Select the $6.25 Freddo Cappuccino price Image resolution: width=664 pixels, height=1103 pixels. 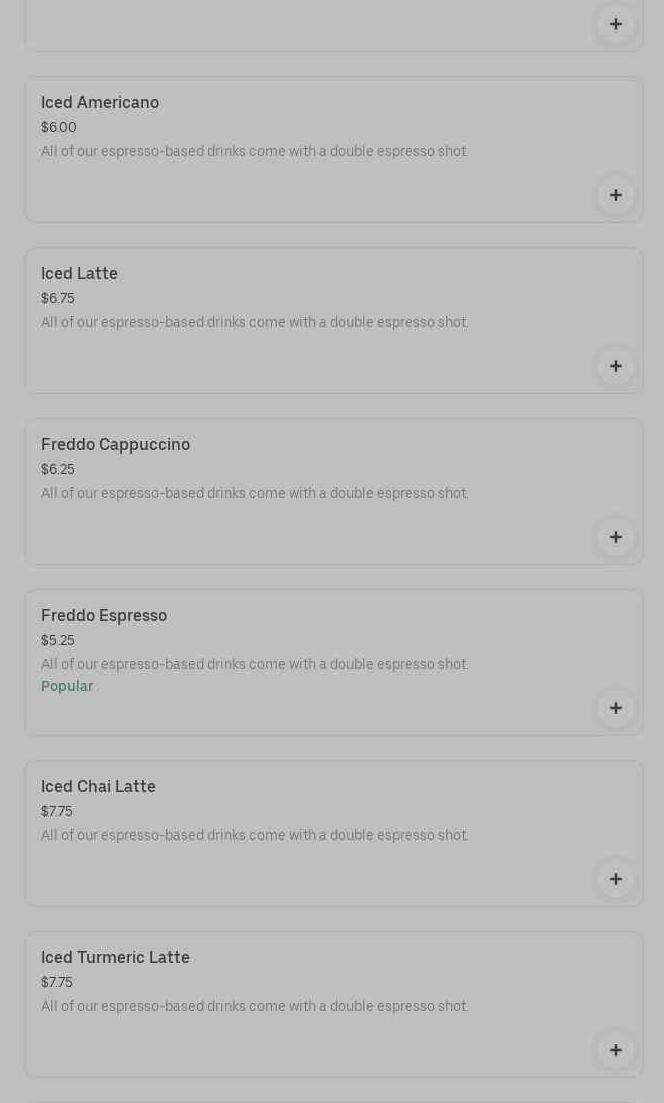[58, 470]
